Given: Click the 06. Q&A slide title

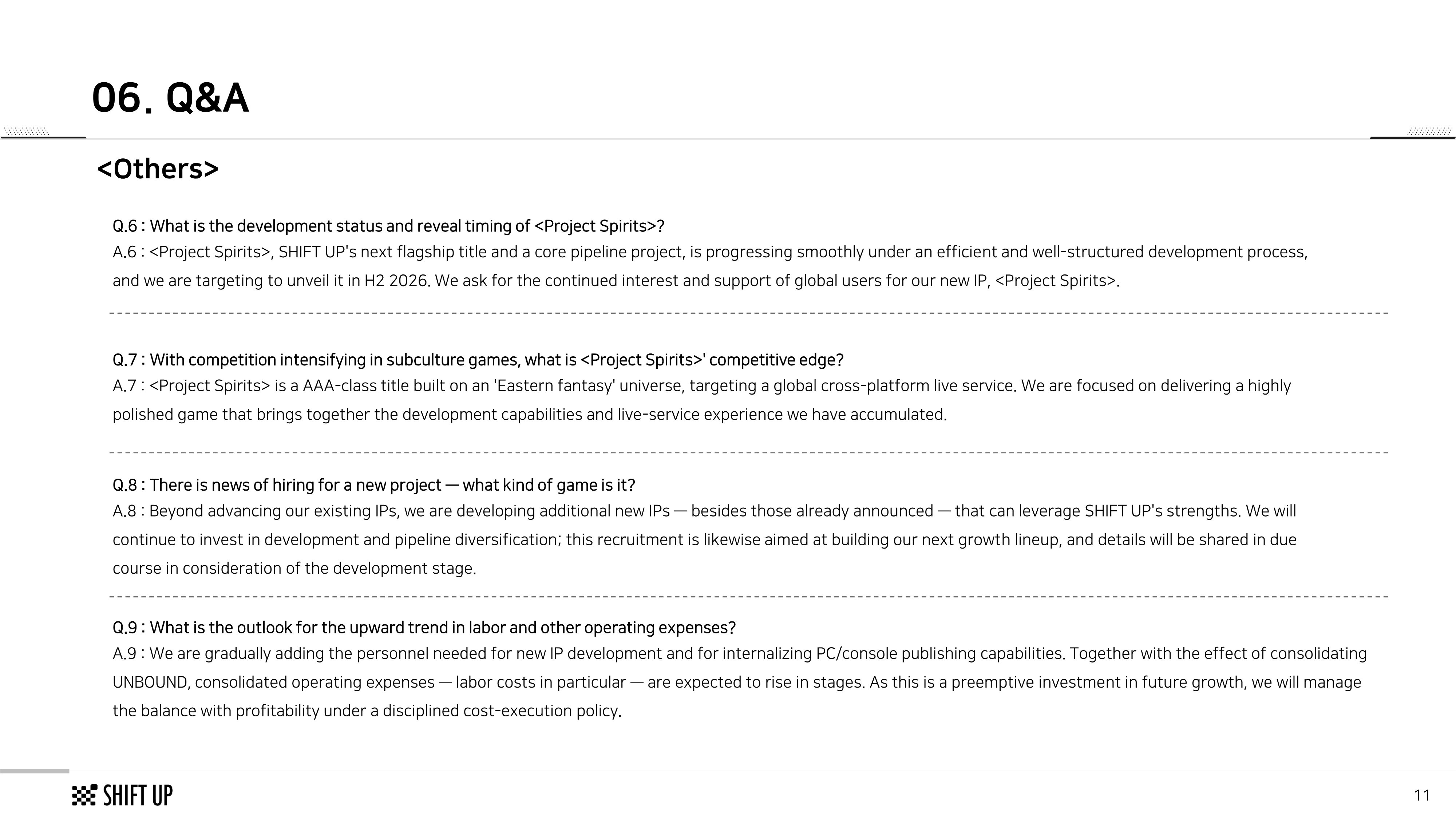Looking at the screenshot, I should click(170, 98).
